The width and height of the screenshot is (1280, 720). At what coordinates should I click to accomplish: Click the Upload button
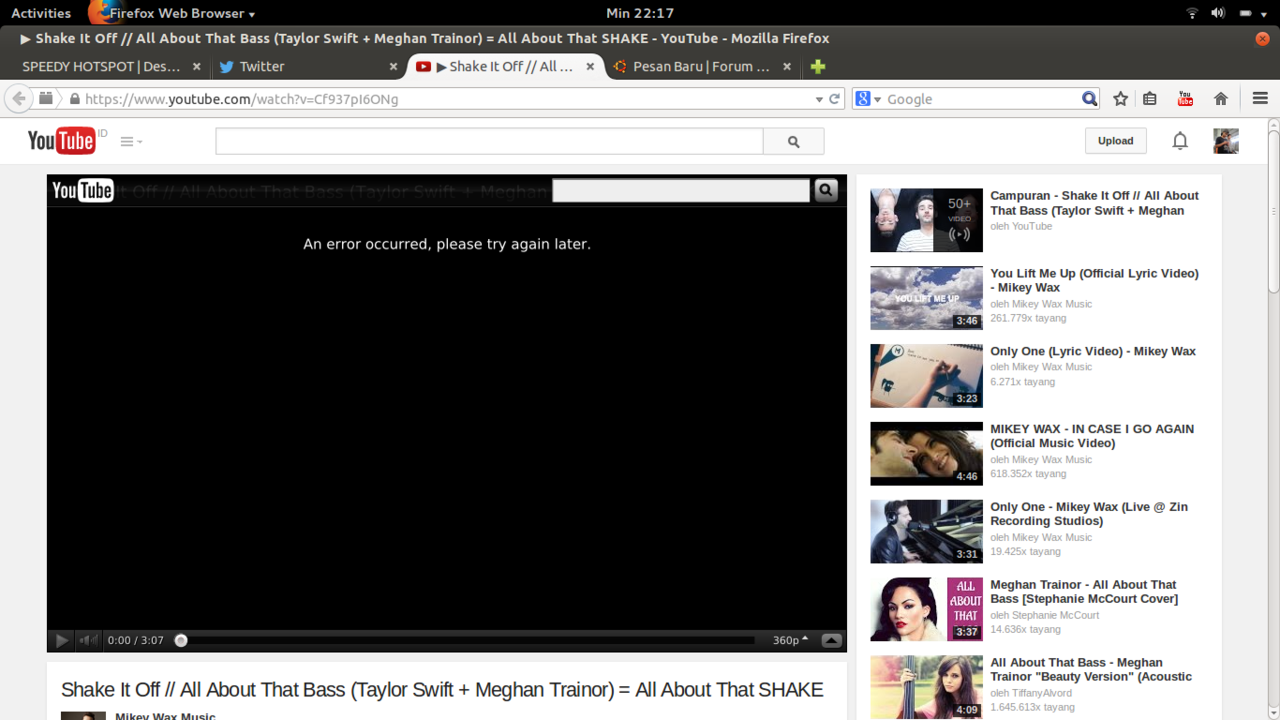tap(1115, 141)
